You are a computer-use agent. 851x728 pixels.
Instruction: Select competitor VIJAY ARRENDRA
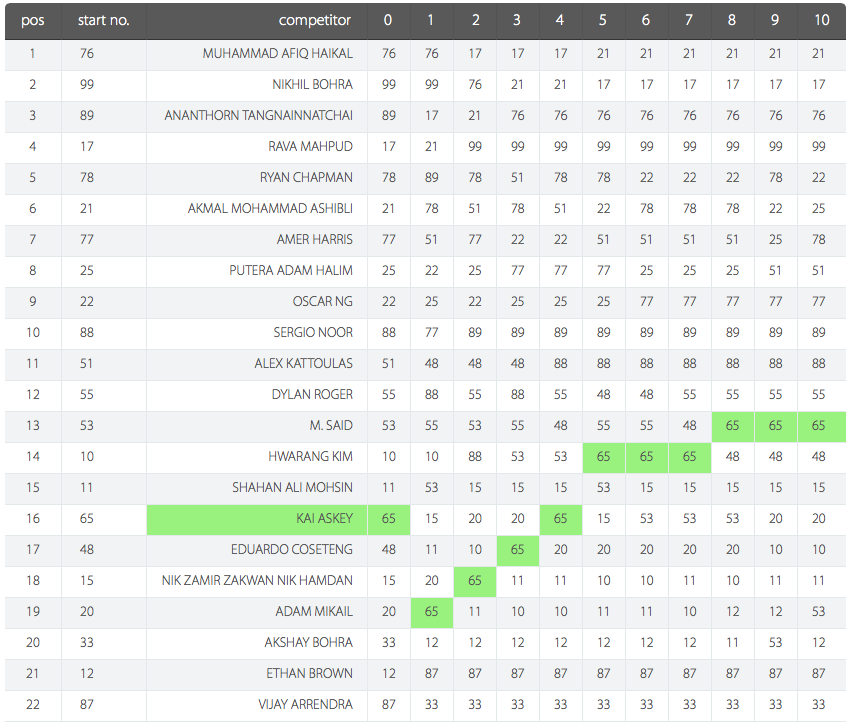click(305, 705)
